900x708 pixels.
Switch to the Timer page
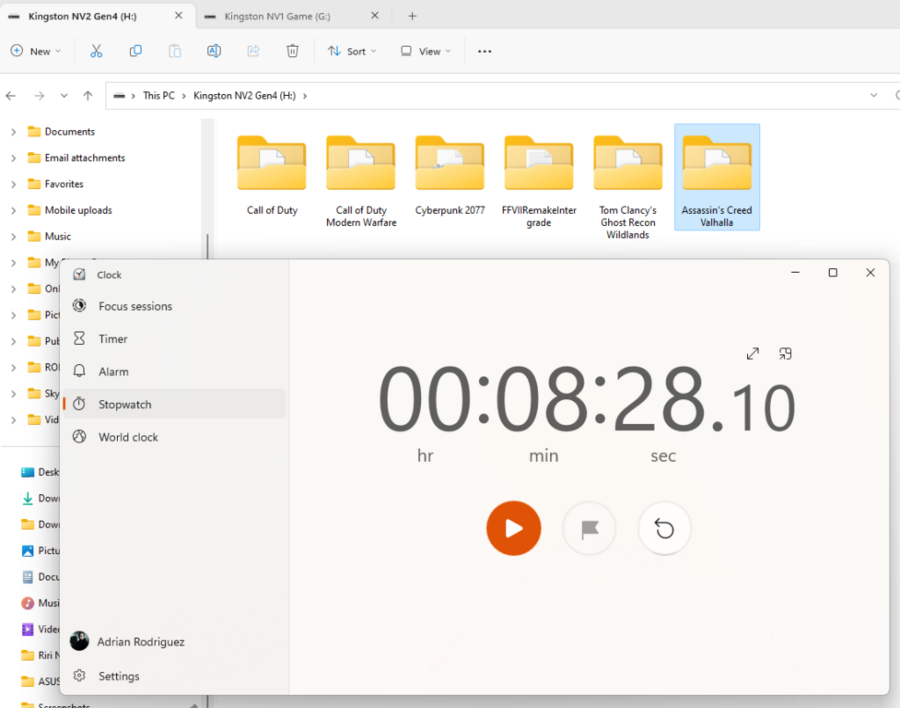coord(174,339)
